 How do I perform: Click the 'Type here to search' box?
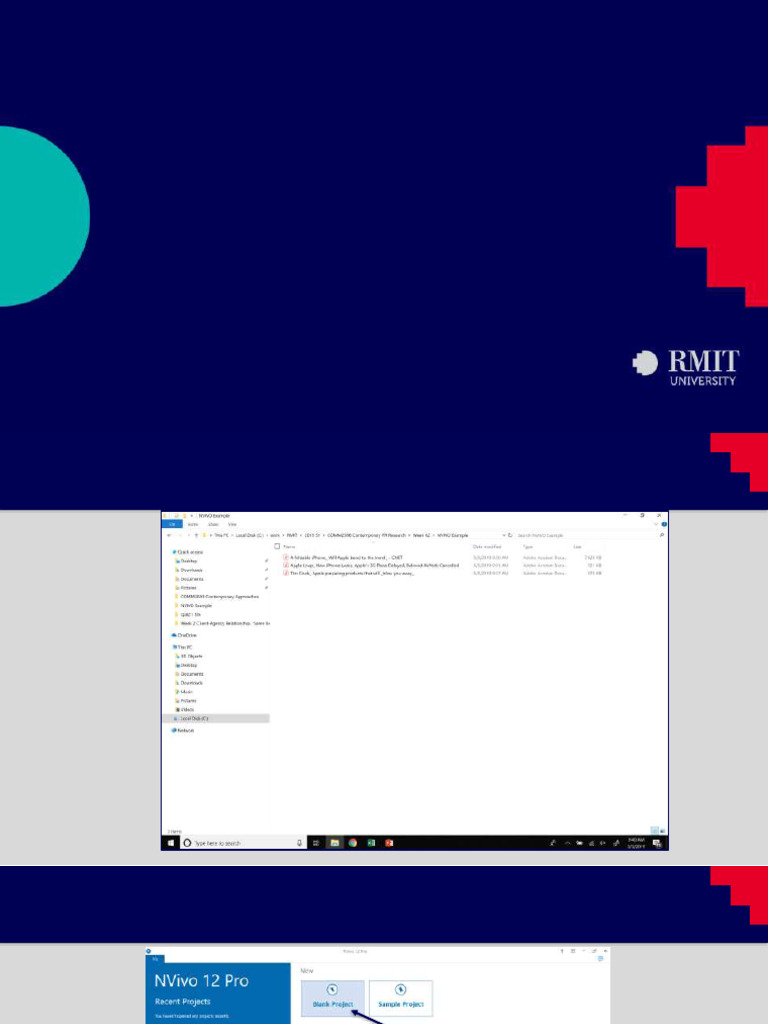pos(244,843)
